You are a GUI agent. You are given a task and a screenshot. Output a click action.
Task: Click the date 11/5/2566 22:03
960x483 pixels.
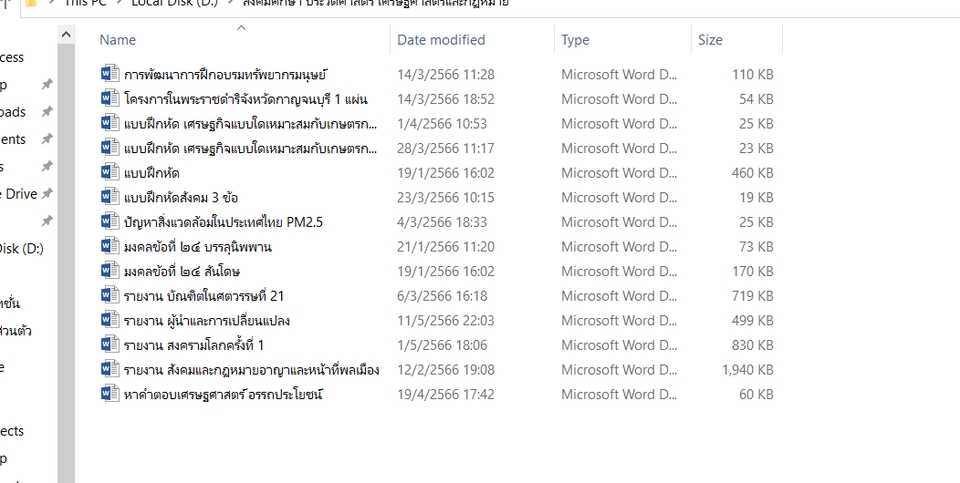[446, 321]
